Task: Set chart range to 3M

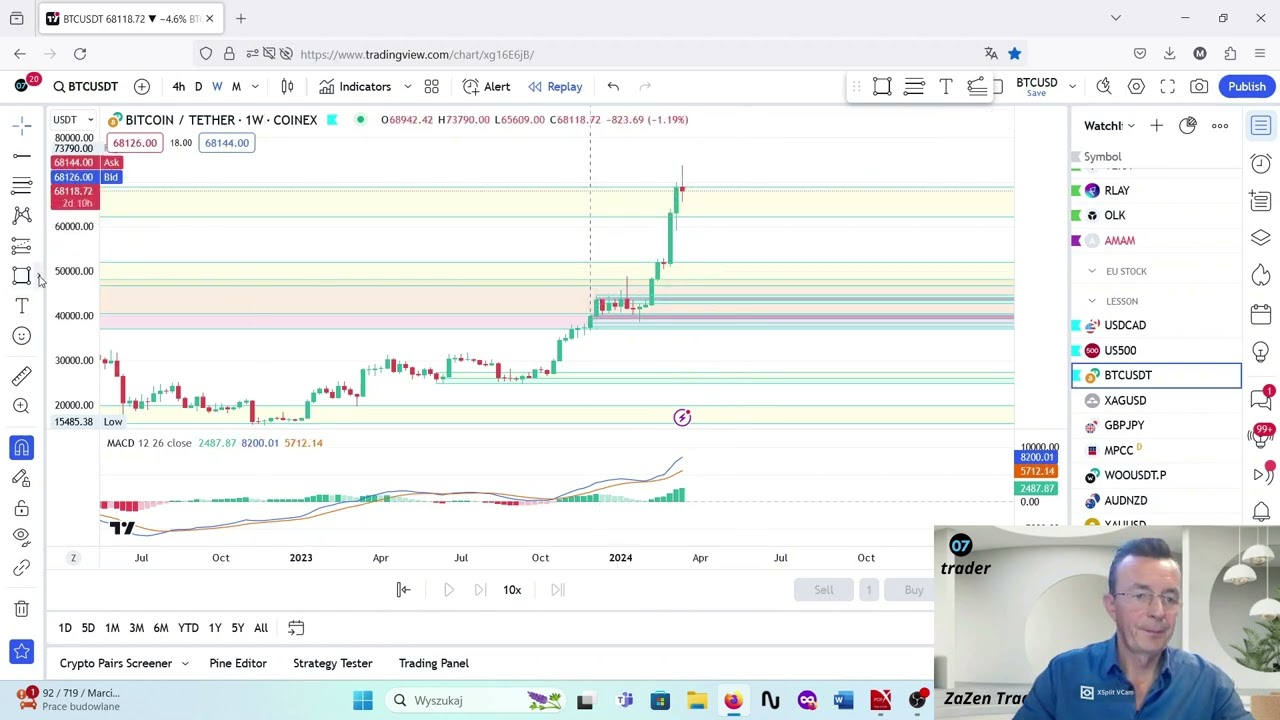Action: pos(136,628)
